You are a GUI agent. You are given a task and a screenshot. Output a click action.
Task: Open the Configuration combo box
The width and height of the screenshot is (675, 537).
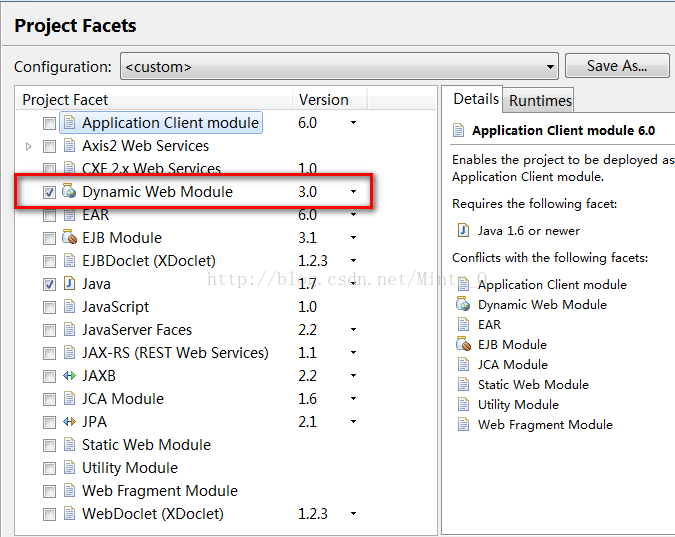(x=339, y=67)
